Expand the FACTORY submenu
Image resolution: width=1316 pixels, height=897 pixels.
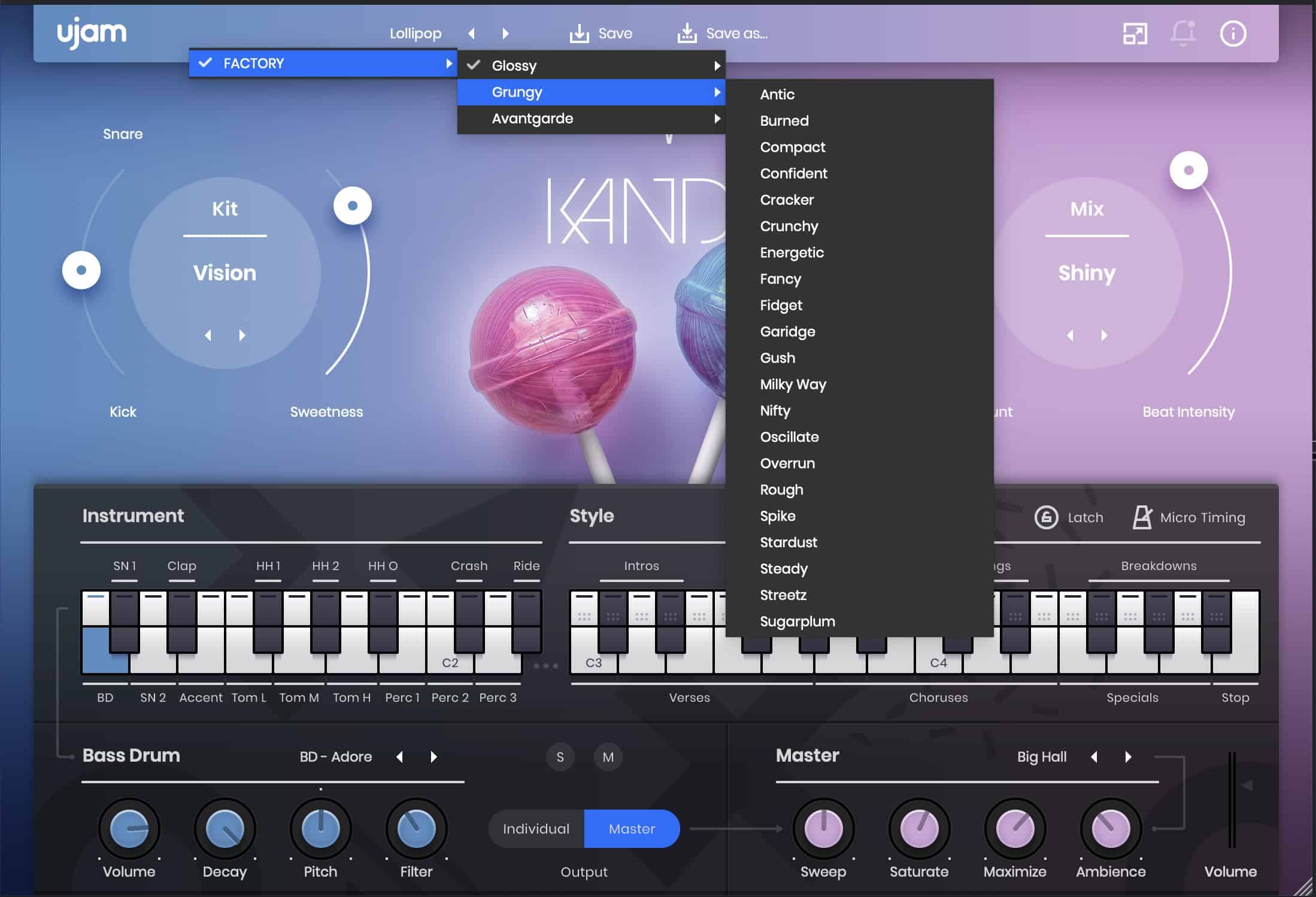point(323,63)
